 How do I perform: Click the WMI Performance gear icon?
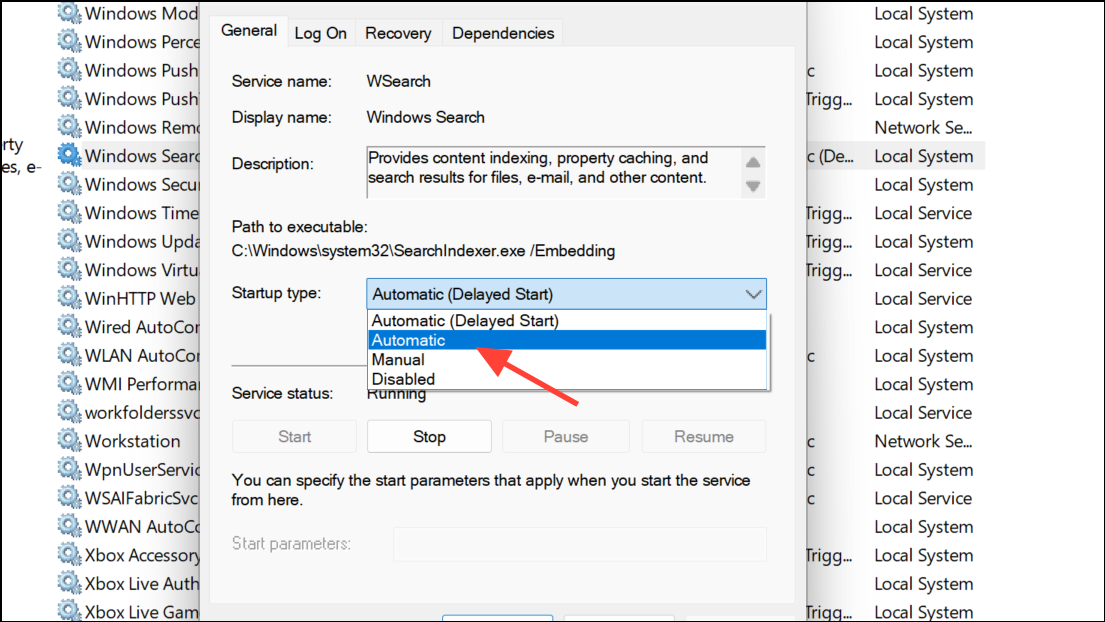tap(69, 383)
